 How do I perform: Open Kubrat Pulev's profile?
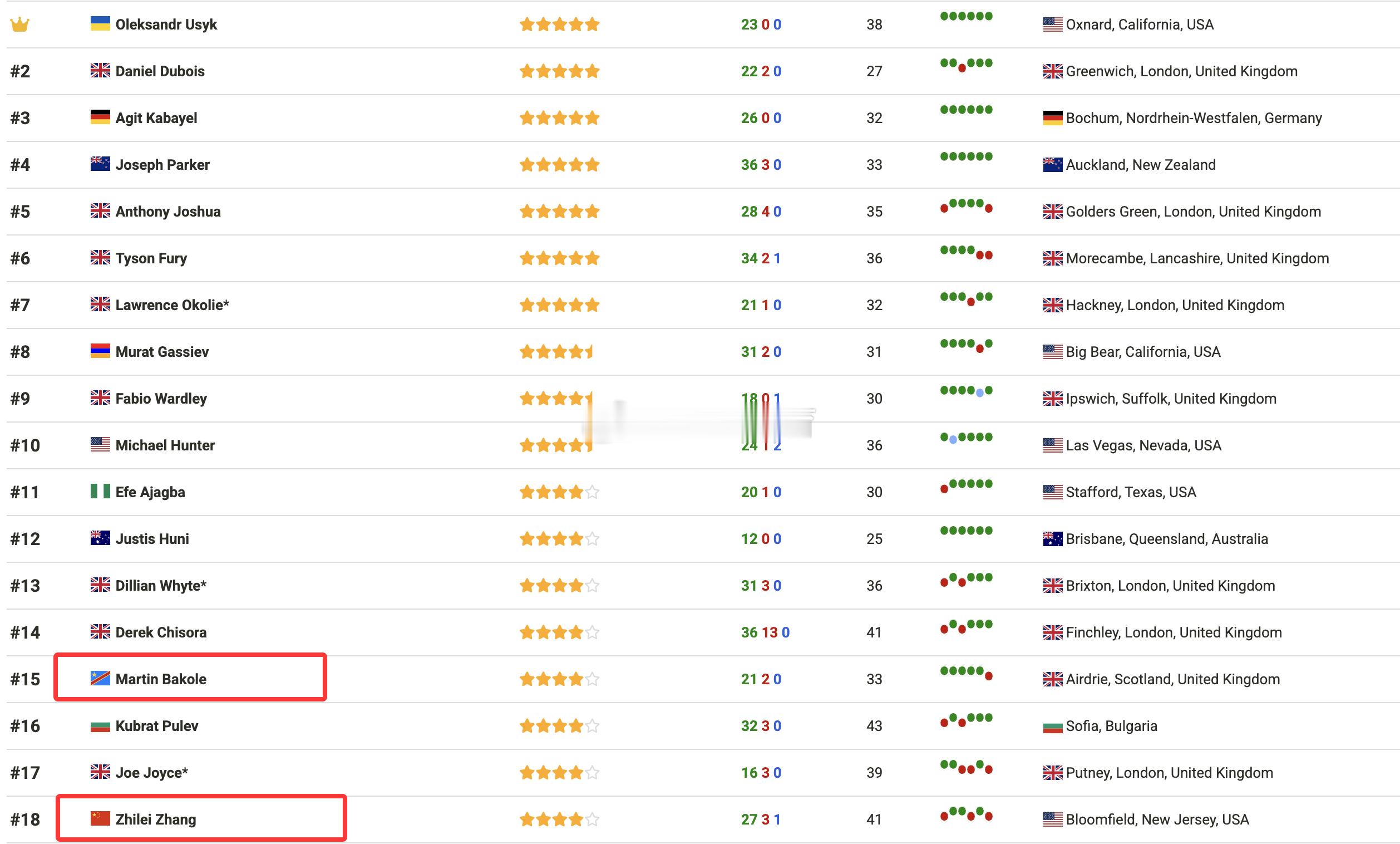[157, 726]
